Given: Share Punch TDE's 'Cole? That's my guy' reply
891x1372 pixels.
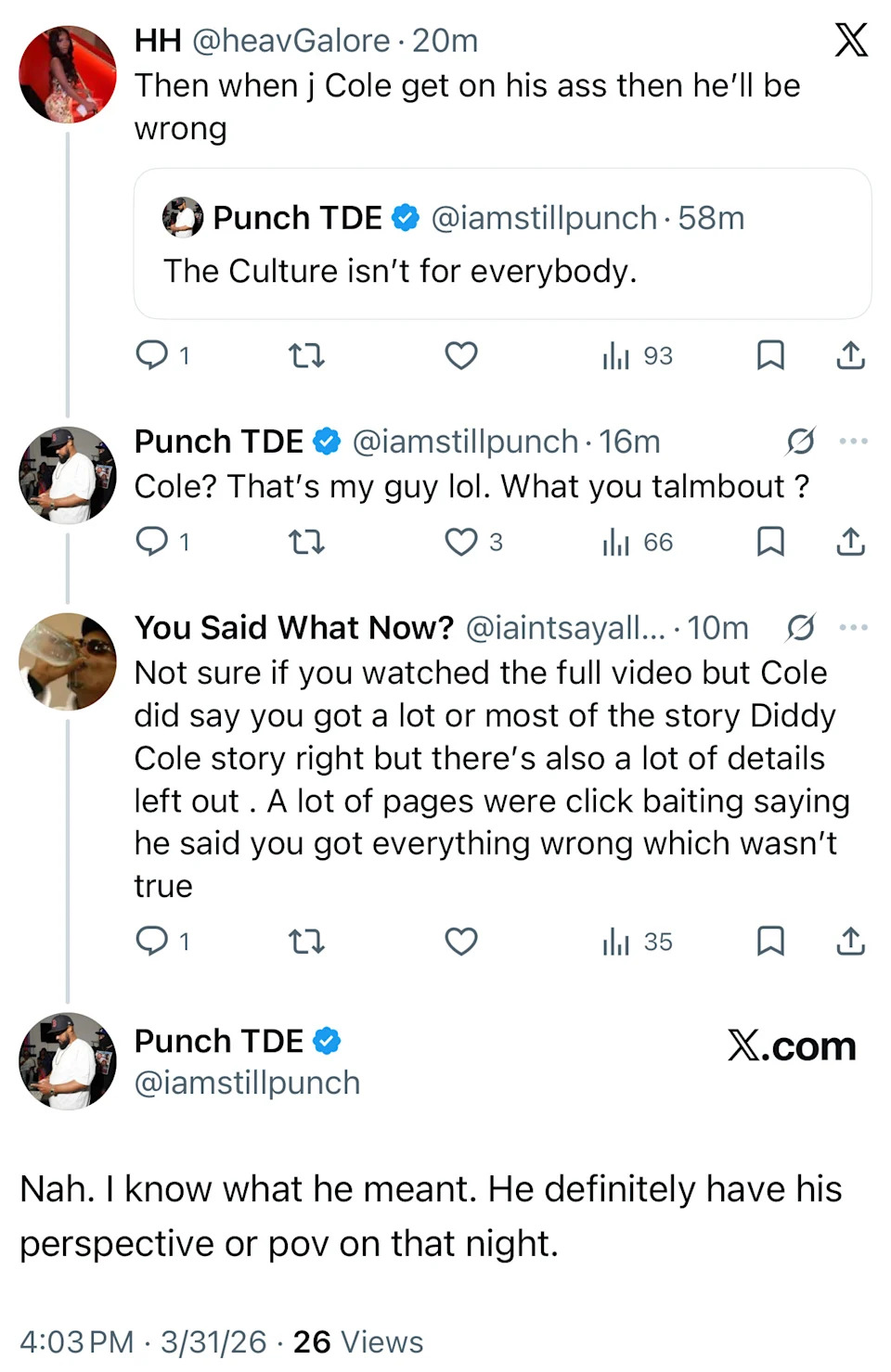Looking at the screenshot, I should click(850, 542).
